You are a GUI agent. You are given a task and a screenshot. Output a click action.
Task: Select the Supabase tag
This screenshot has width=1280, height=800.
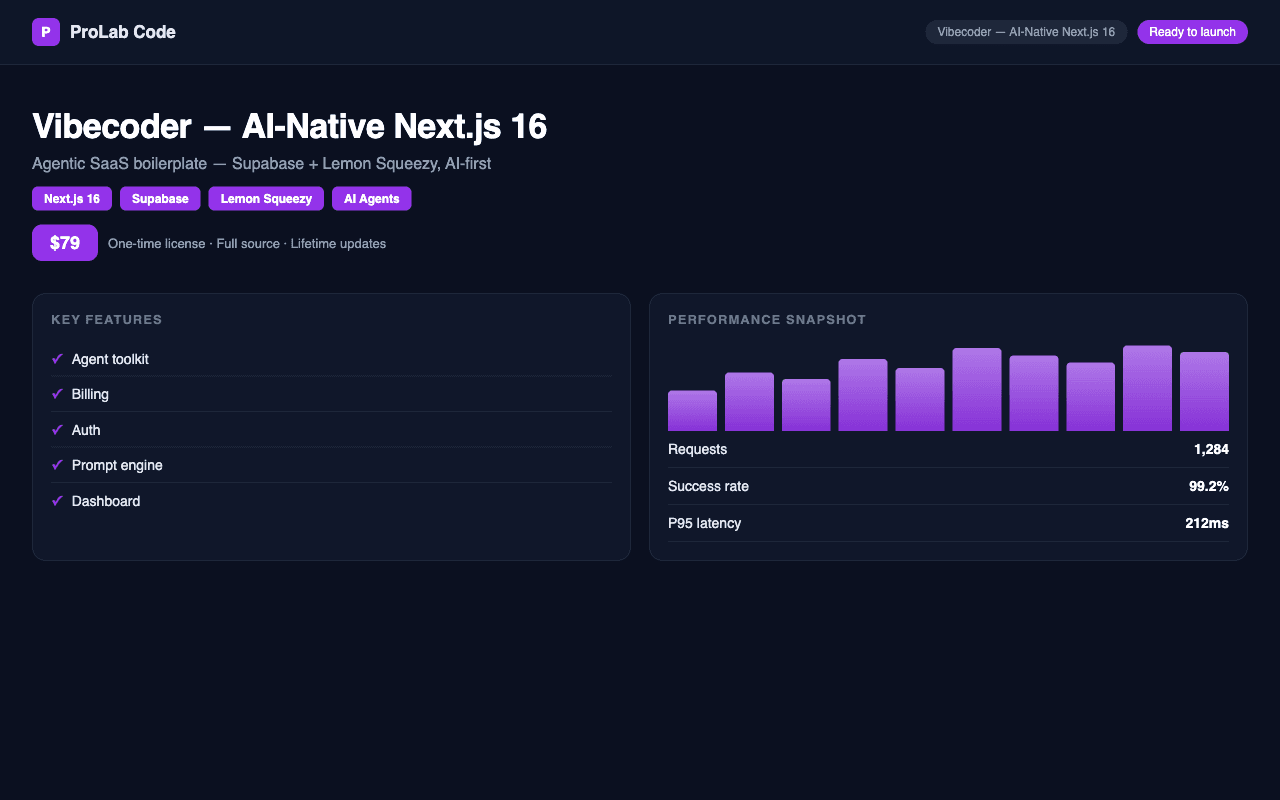click(160, 199)
